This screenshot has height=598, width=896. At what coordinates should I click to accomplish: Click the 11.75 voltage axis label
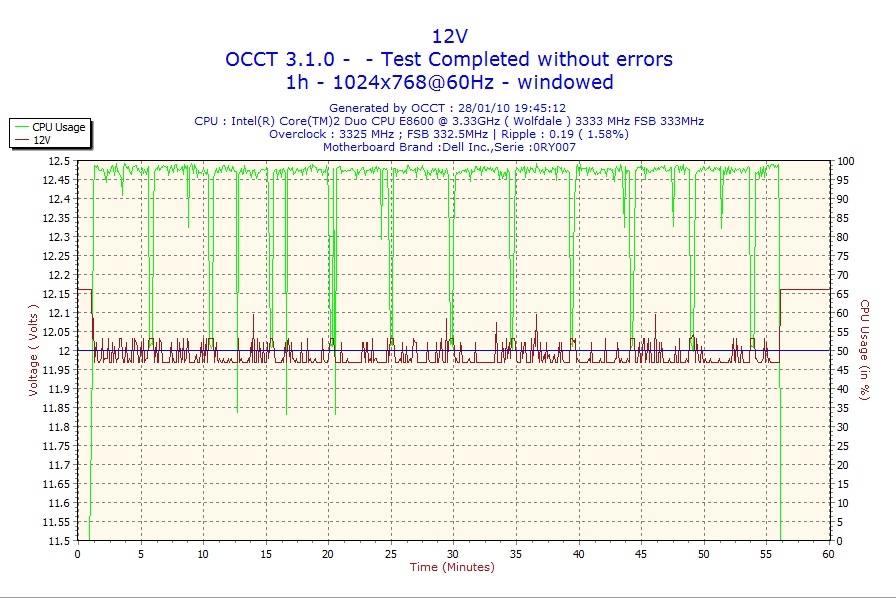pos(56,446)
